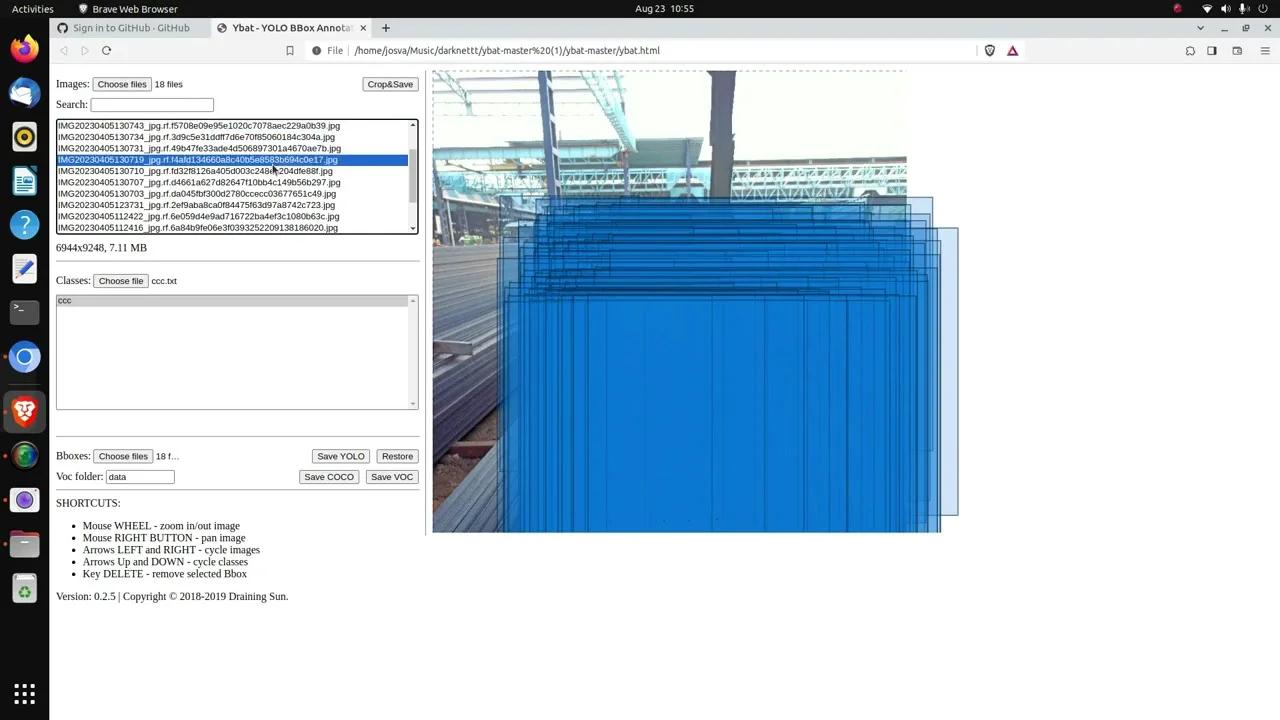This screenshot has width=1280, height=720.
Task: Select image IMG20230405130710 in the file list
Action: 195,171
